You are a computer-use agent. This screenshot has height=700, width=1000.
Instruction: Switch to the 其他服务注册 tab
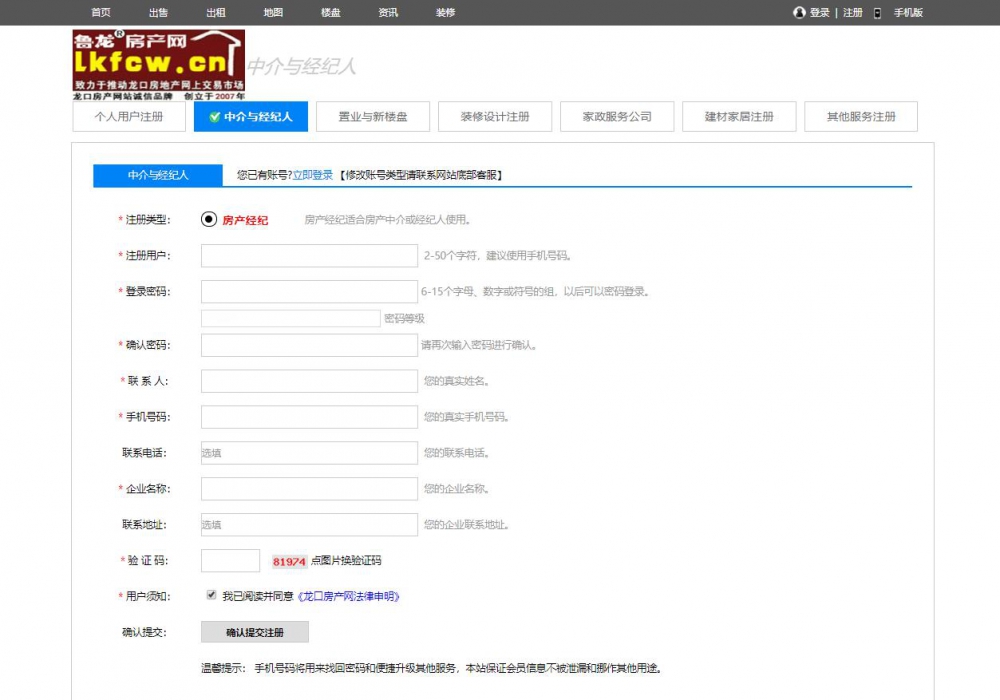point(861,117)
